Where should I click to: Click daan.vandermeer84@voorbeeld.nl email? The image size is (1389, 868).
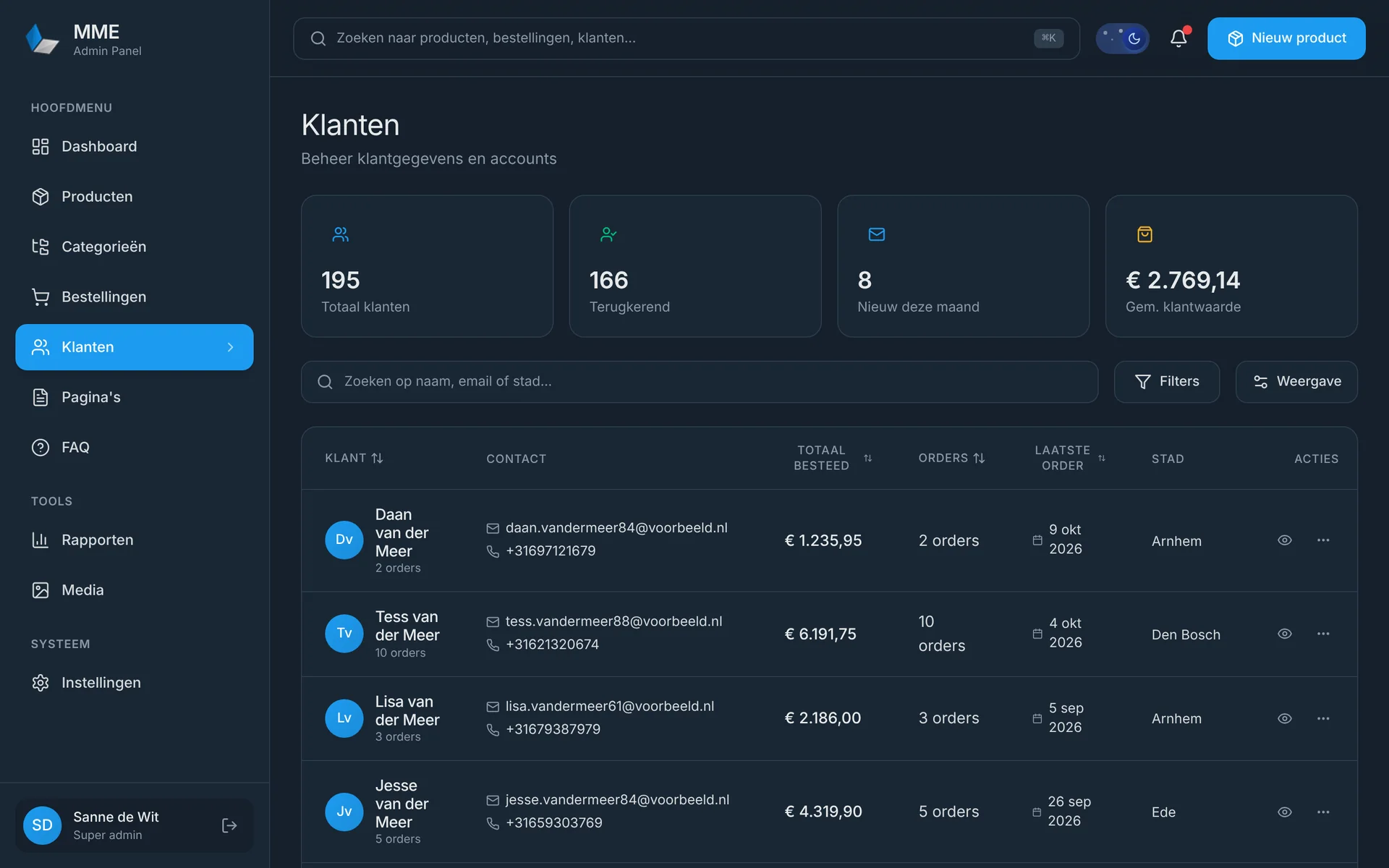pyautogui.click(x=616, y=528)
